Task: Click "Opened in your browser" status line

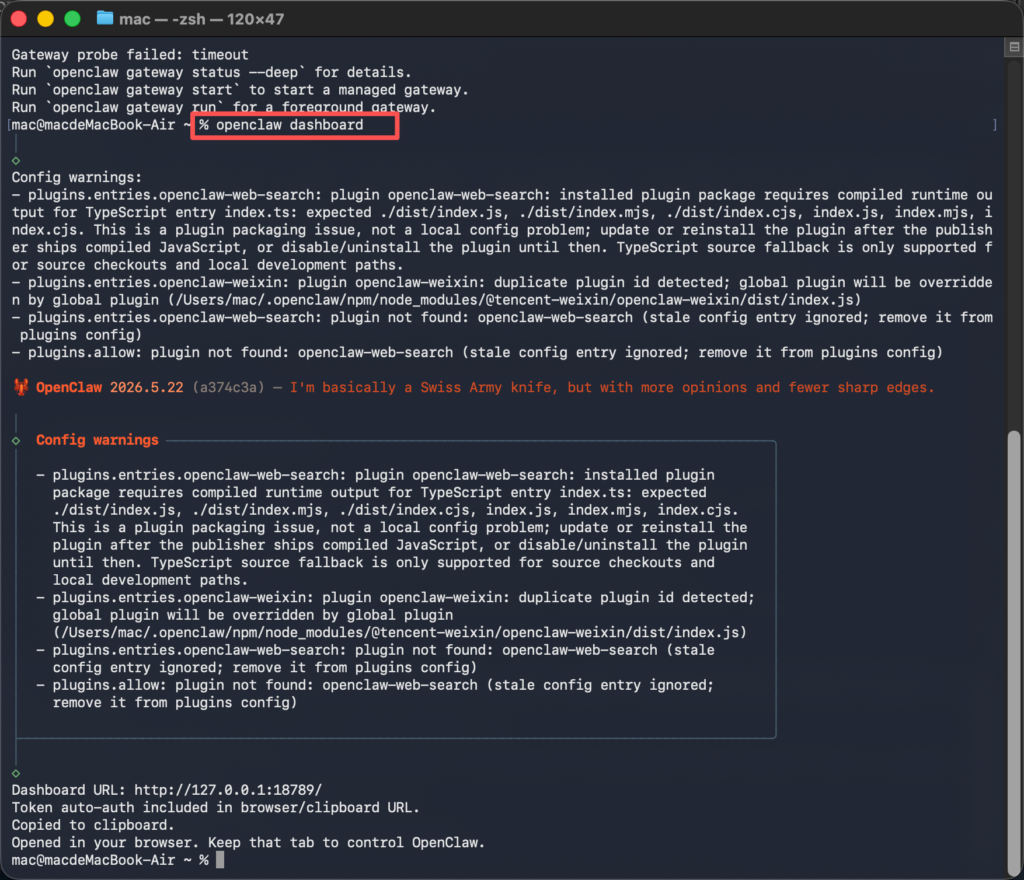Action: click(248, 843)
